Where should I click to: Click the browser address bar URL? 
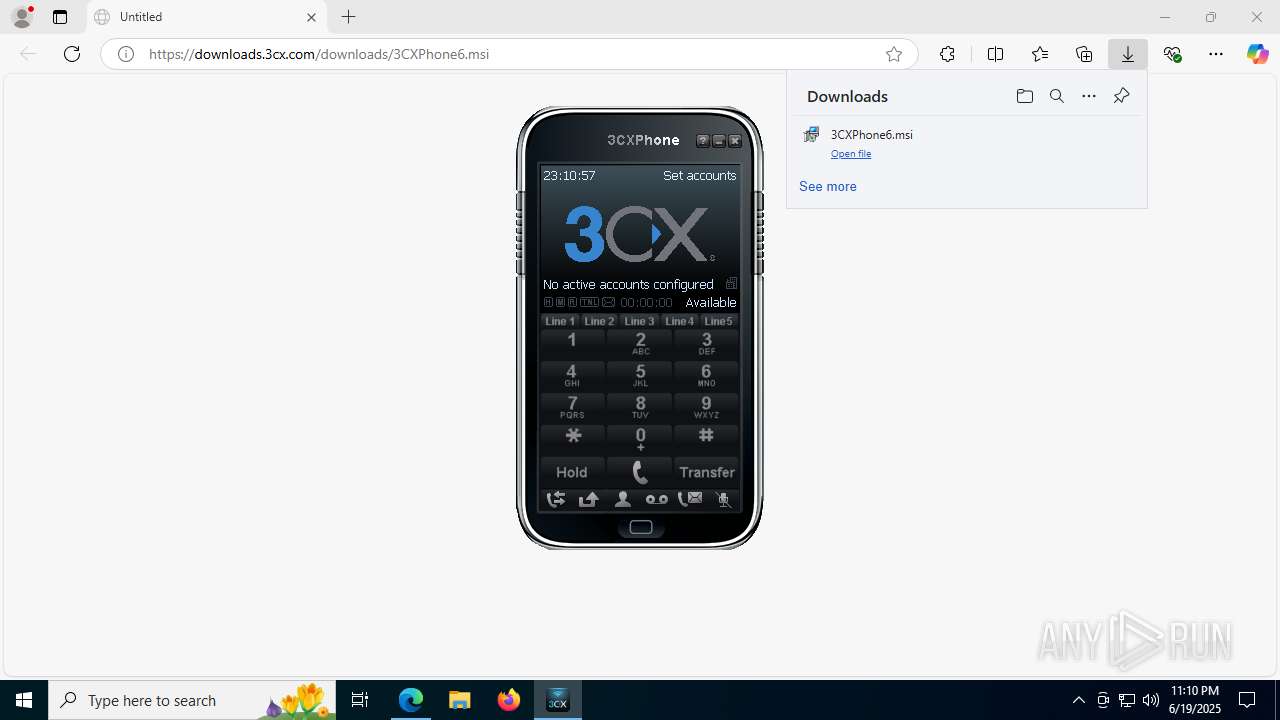(x=319, y=54)
